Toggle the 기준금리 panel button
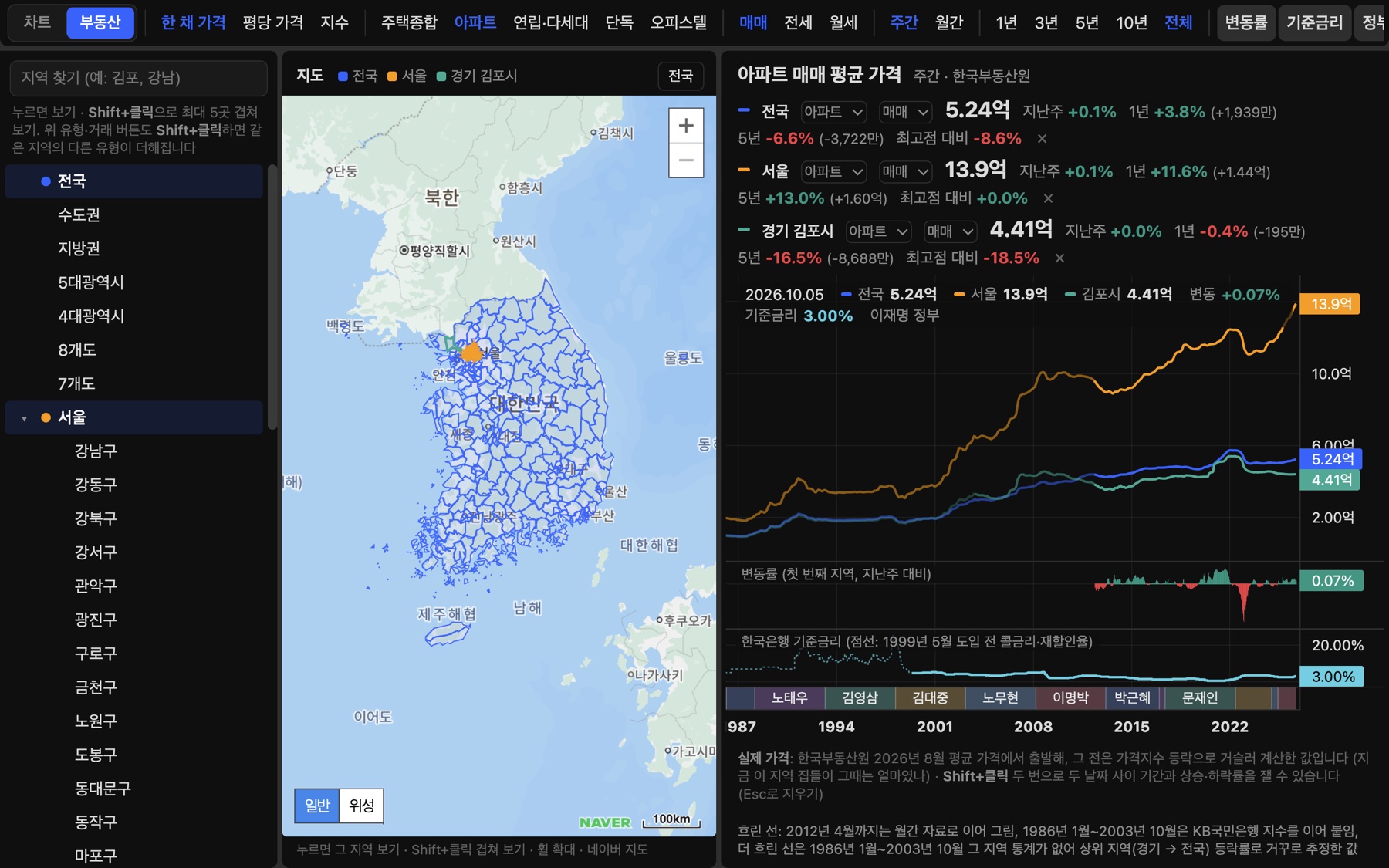This screenshot has width=1389, height=868. tap(1314, 22)
